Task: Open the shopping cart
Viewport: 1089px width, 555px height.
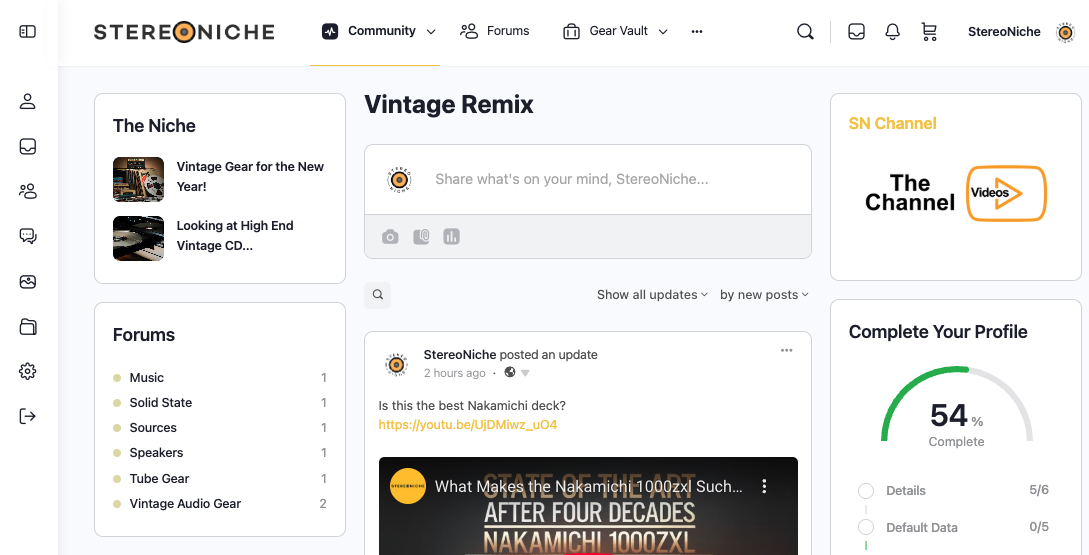Action: click(929, 32)
